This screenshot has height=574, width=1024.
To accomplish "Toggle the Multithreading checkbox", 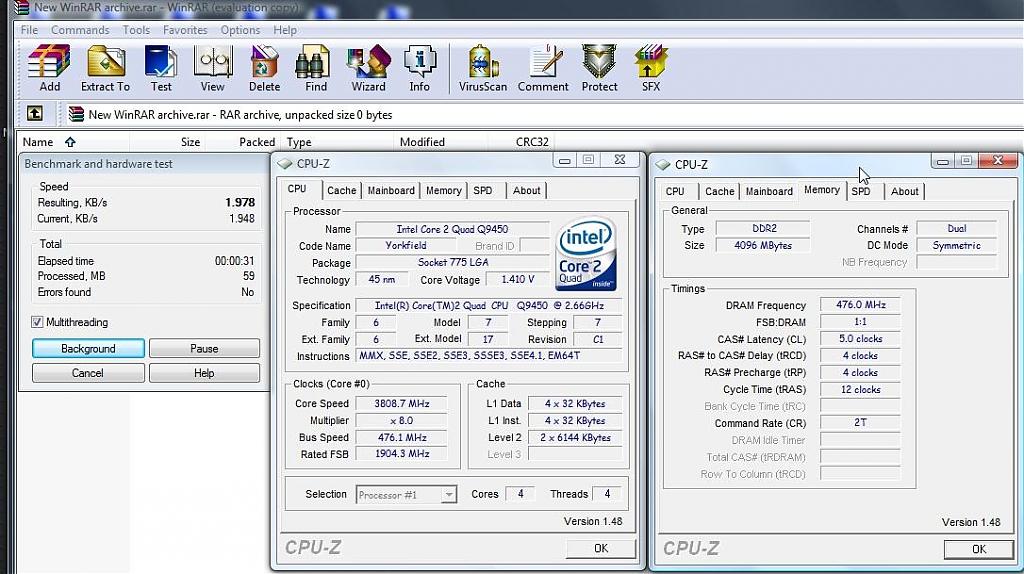I will coord(37,322).
